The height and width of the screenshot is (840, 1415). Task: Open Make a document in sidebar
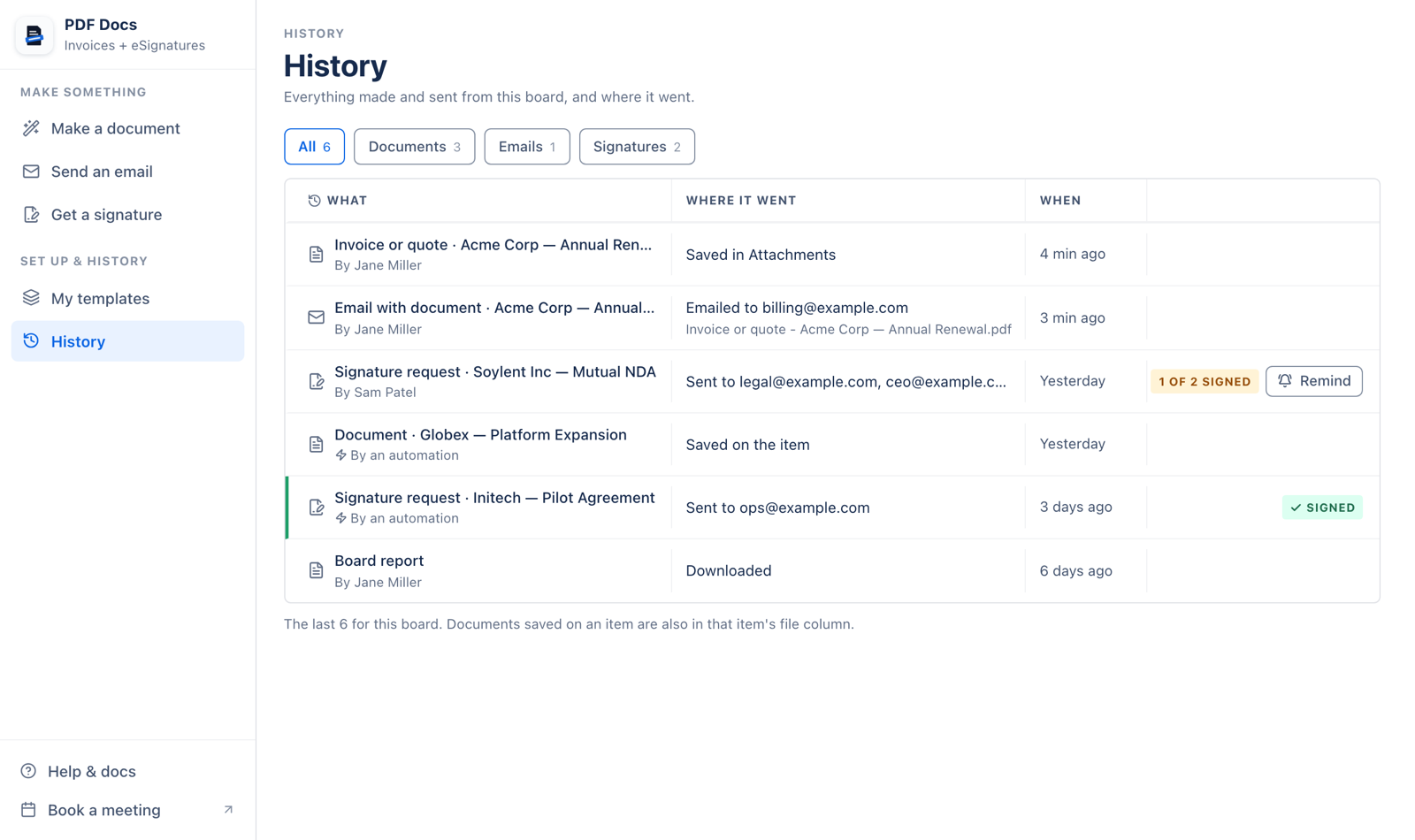(127, 128)
